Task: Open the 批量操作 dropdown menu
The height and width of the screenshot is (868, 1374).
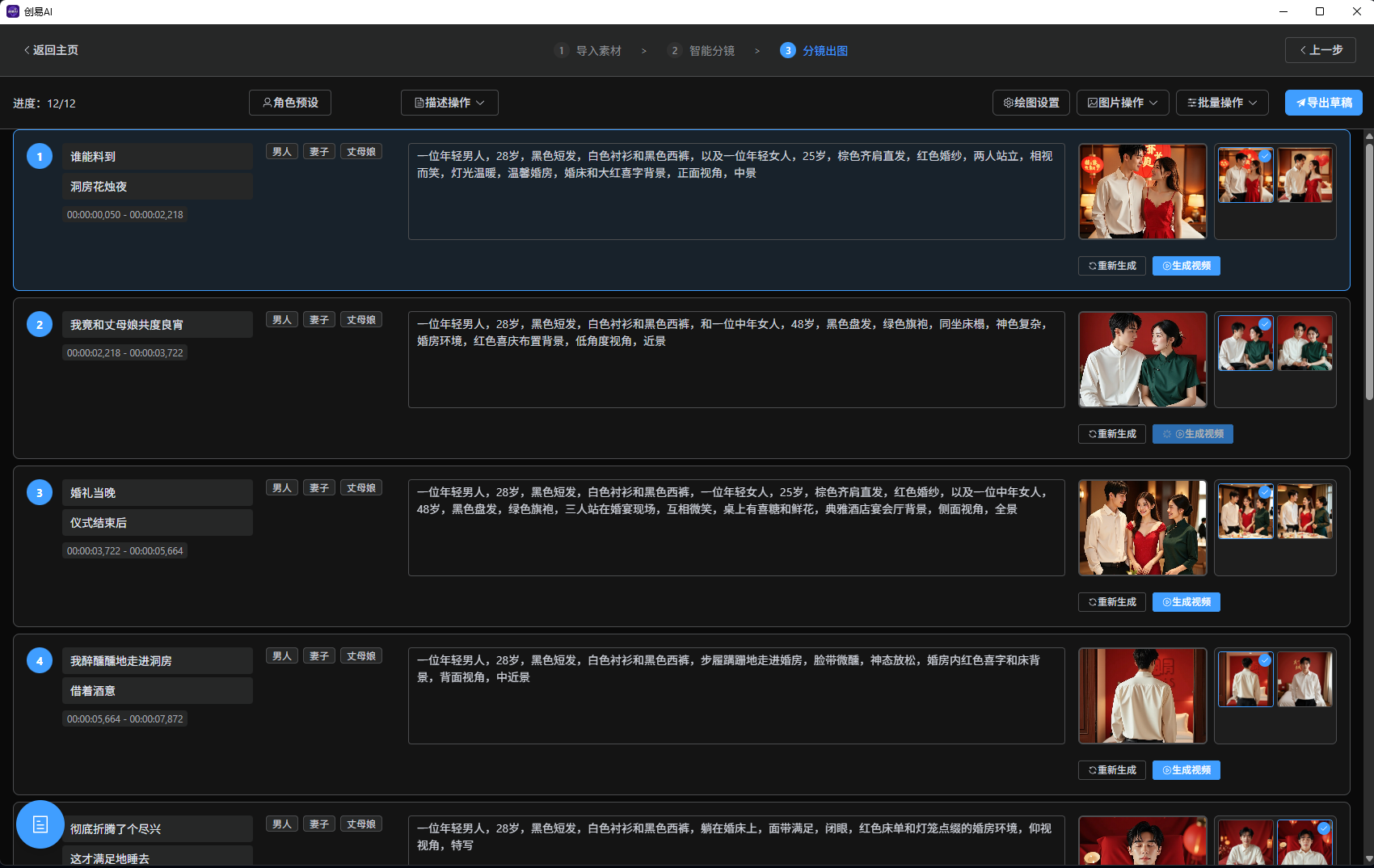Action: (1222, 103)
